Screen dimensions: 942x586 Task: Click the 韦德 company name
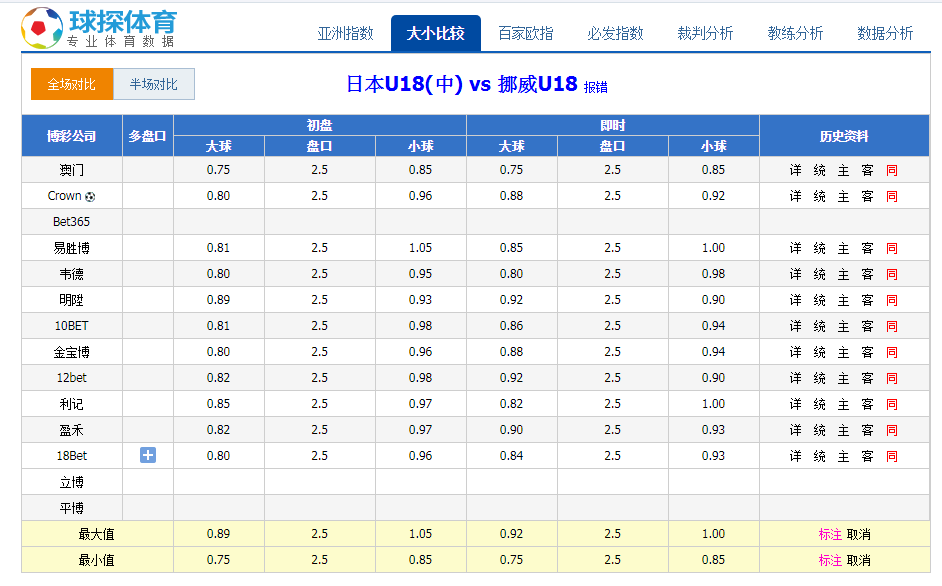[x=71, y=274]
